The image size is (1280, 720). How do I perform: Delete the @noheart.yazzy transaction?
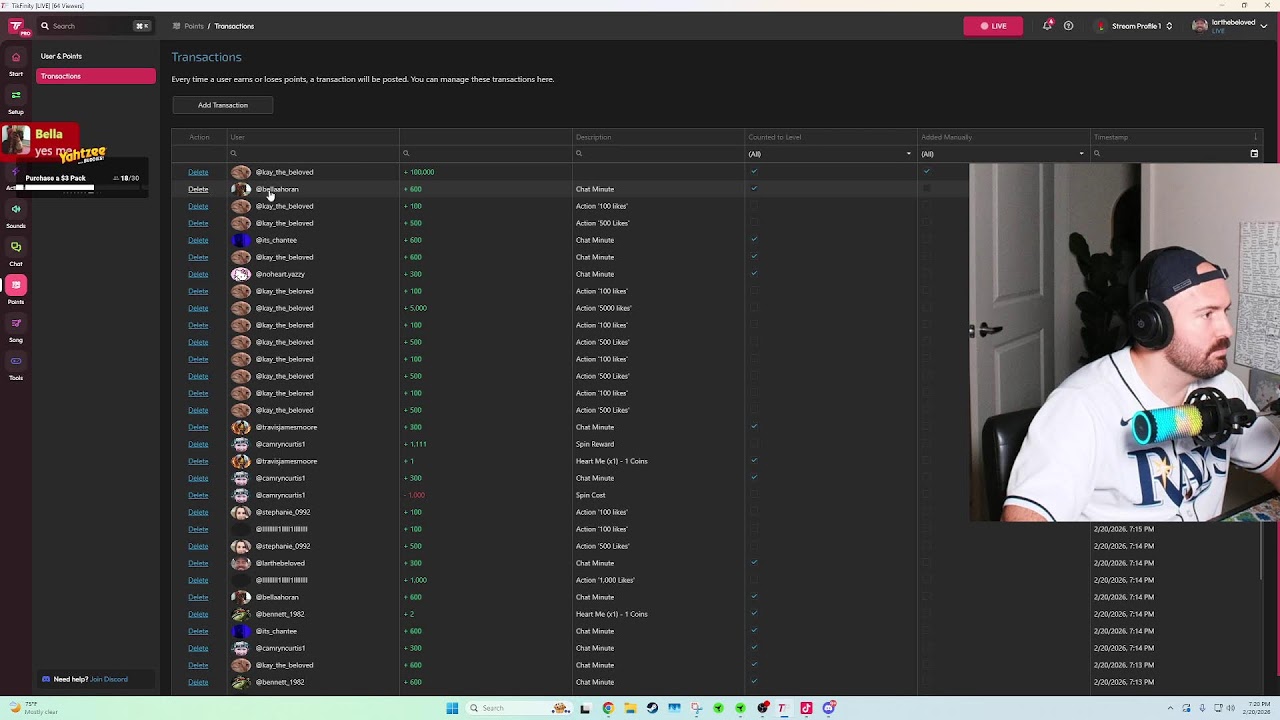(198, 274)
